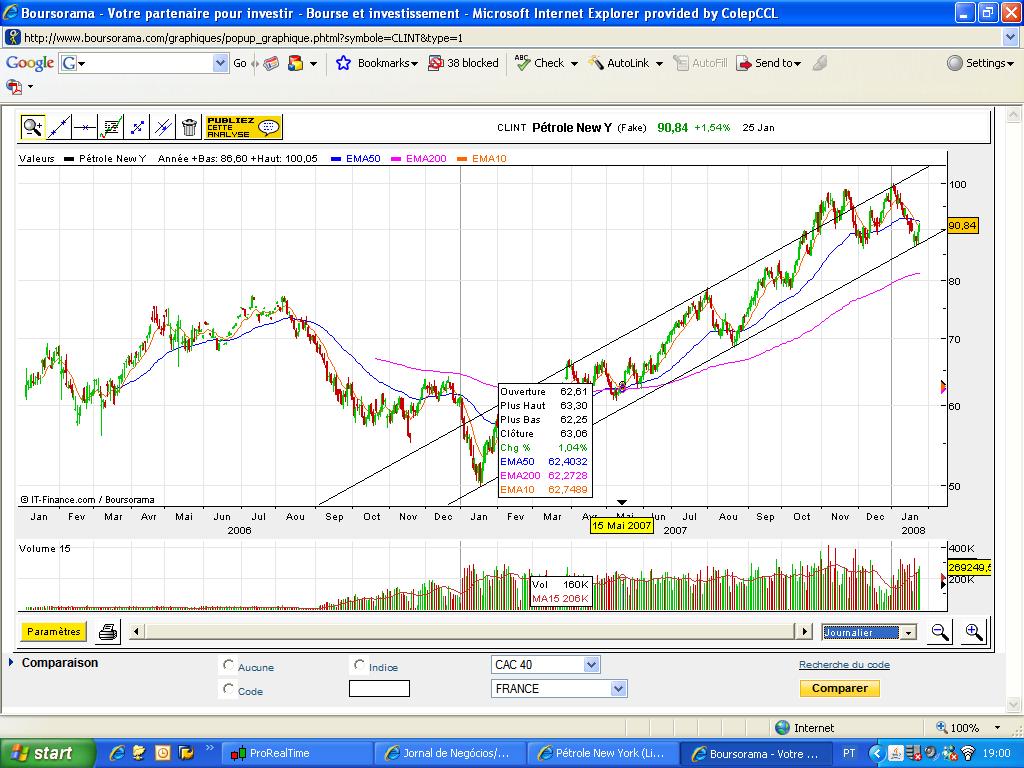Click the right arrow of the chart scrollbar
This screenshot has width=1024, height=768.
[x=804, y=632]
